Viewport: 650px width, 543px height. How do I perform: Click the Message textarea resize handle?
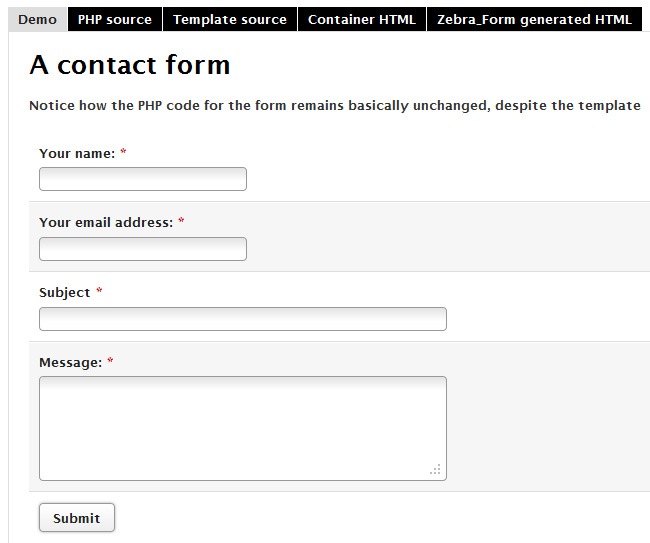[x=436, y=470]
